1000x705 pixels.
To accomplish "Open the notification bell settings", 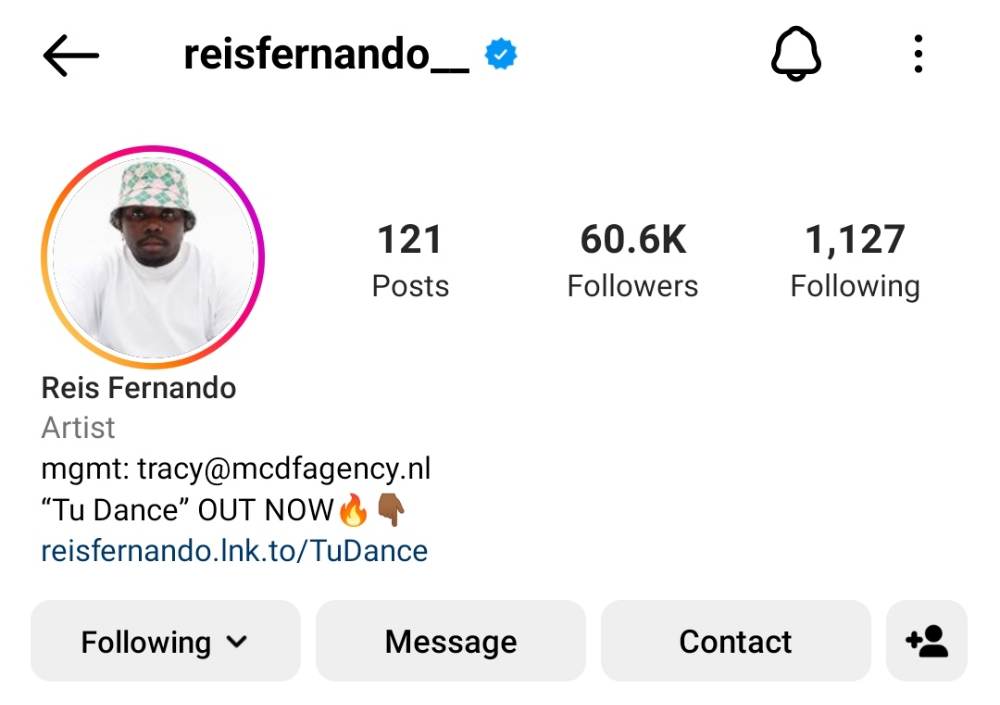I will point(796,54).
